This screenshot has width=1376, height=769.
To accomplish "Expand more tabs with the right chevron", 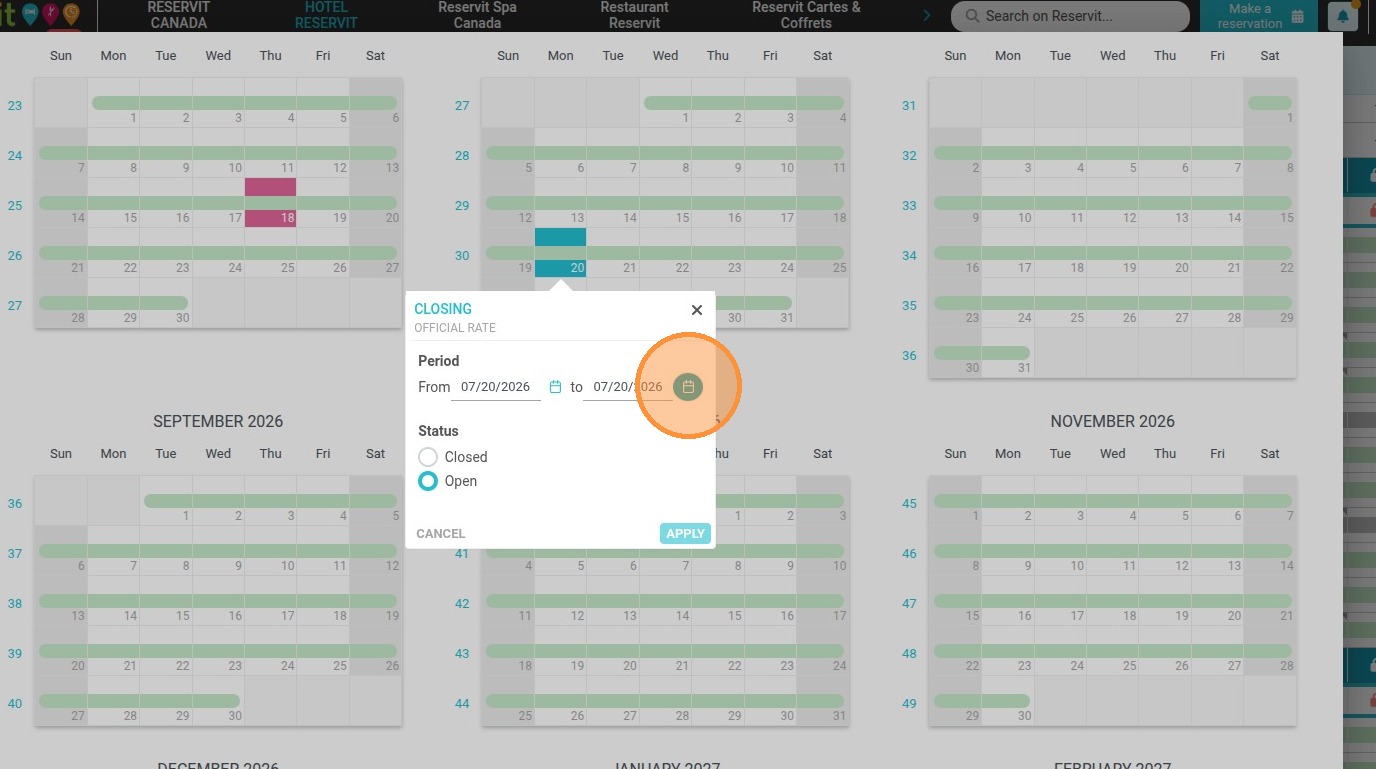I will (927, 15).
